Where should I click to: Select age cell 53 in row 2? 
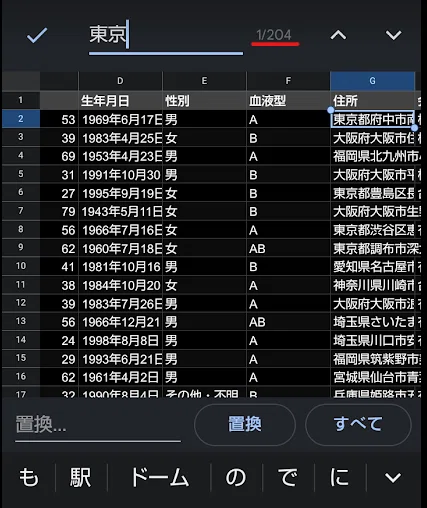coord(59,119)
